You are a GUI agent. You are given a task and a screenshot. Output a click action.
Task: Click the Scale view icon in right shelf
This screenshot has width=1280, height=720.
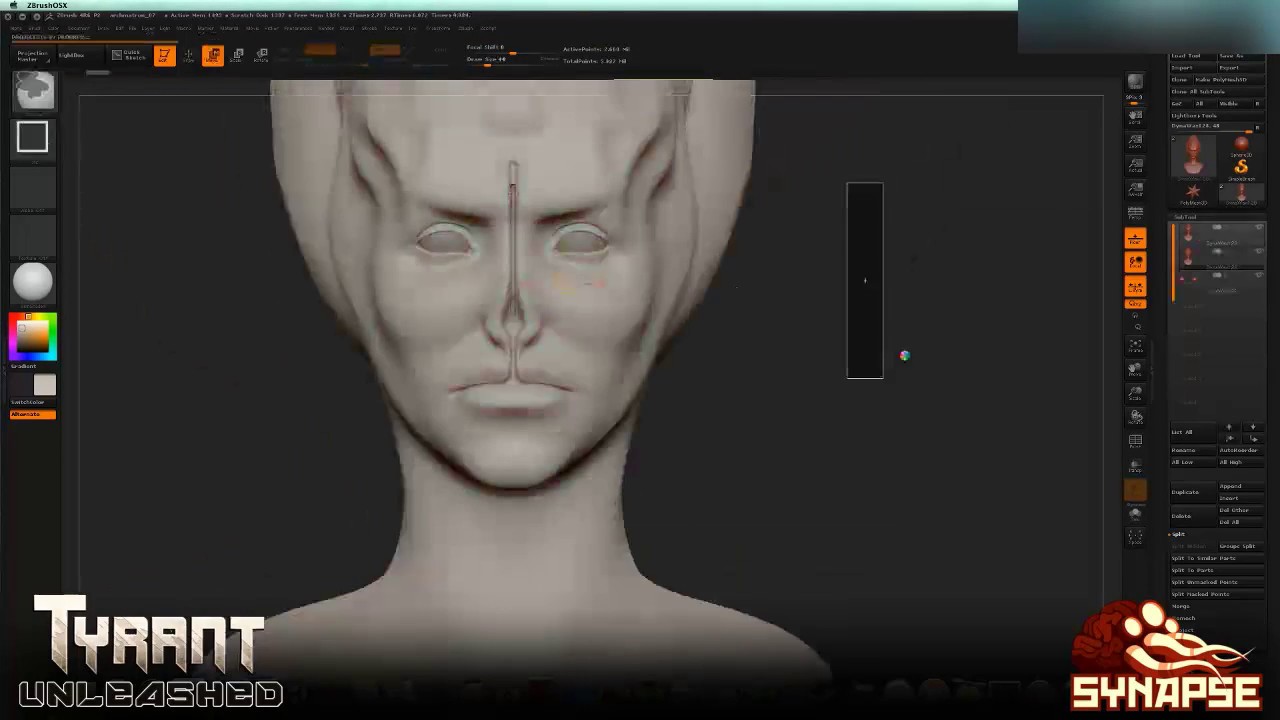tap(1135, 394)
